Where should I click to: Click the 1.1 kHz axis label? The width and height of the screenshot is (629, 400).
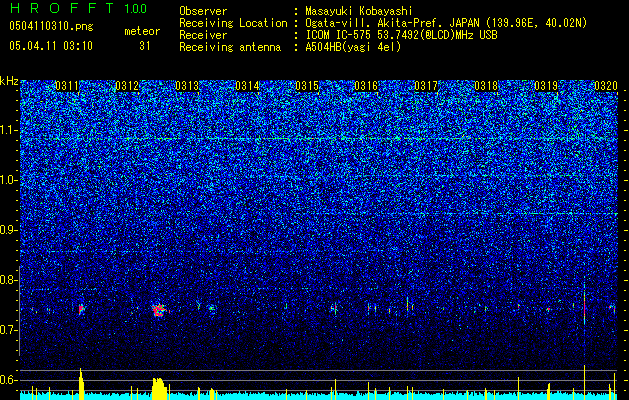pos(9,130)
